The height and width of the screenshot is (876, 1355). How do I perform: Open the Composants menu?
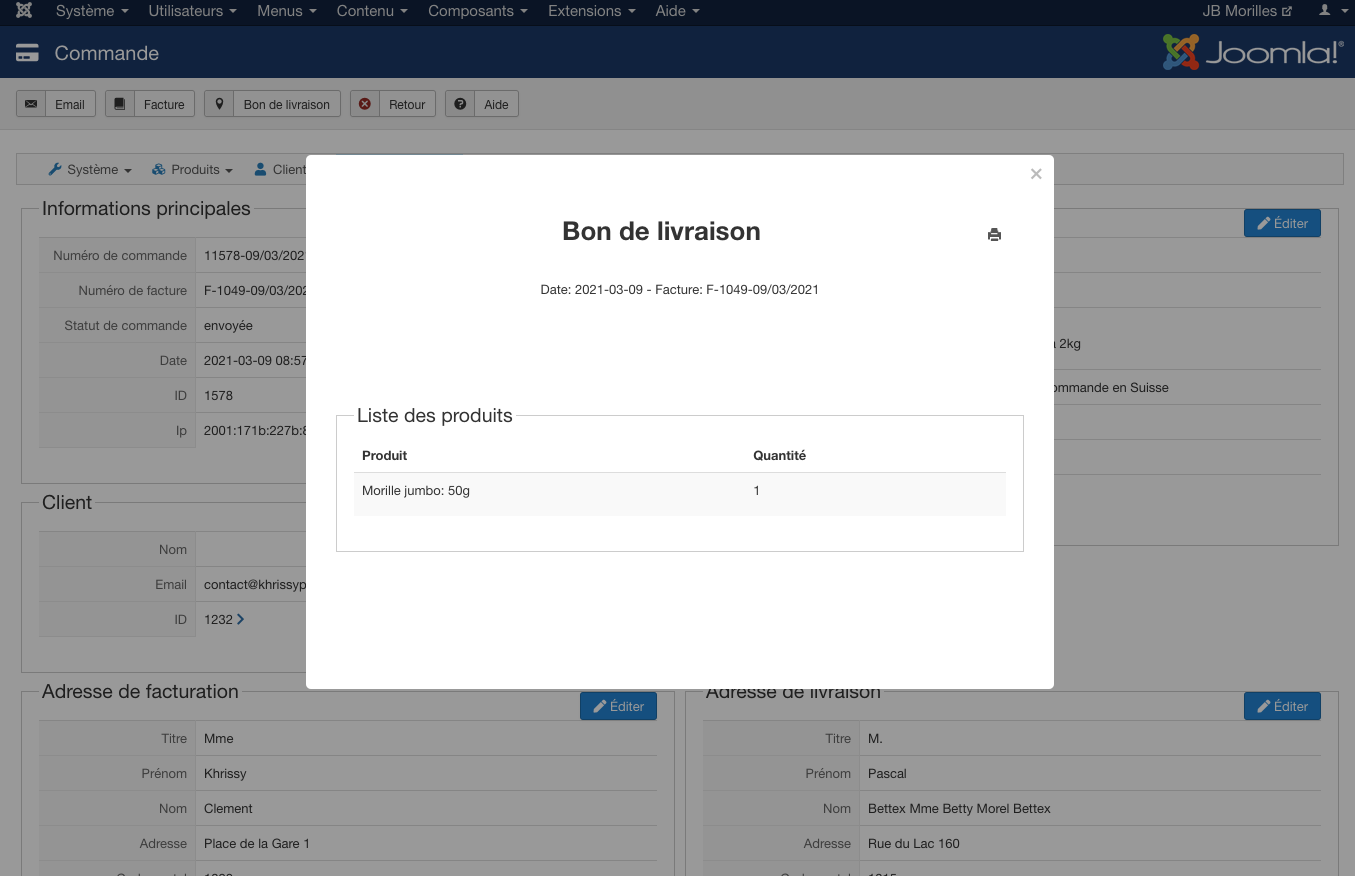(x=478, y=11)
